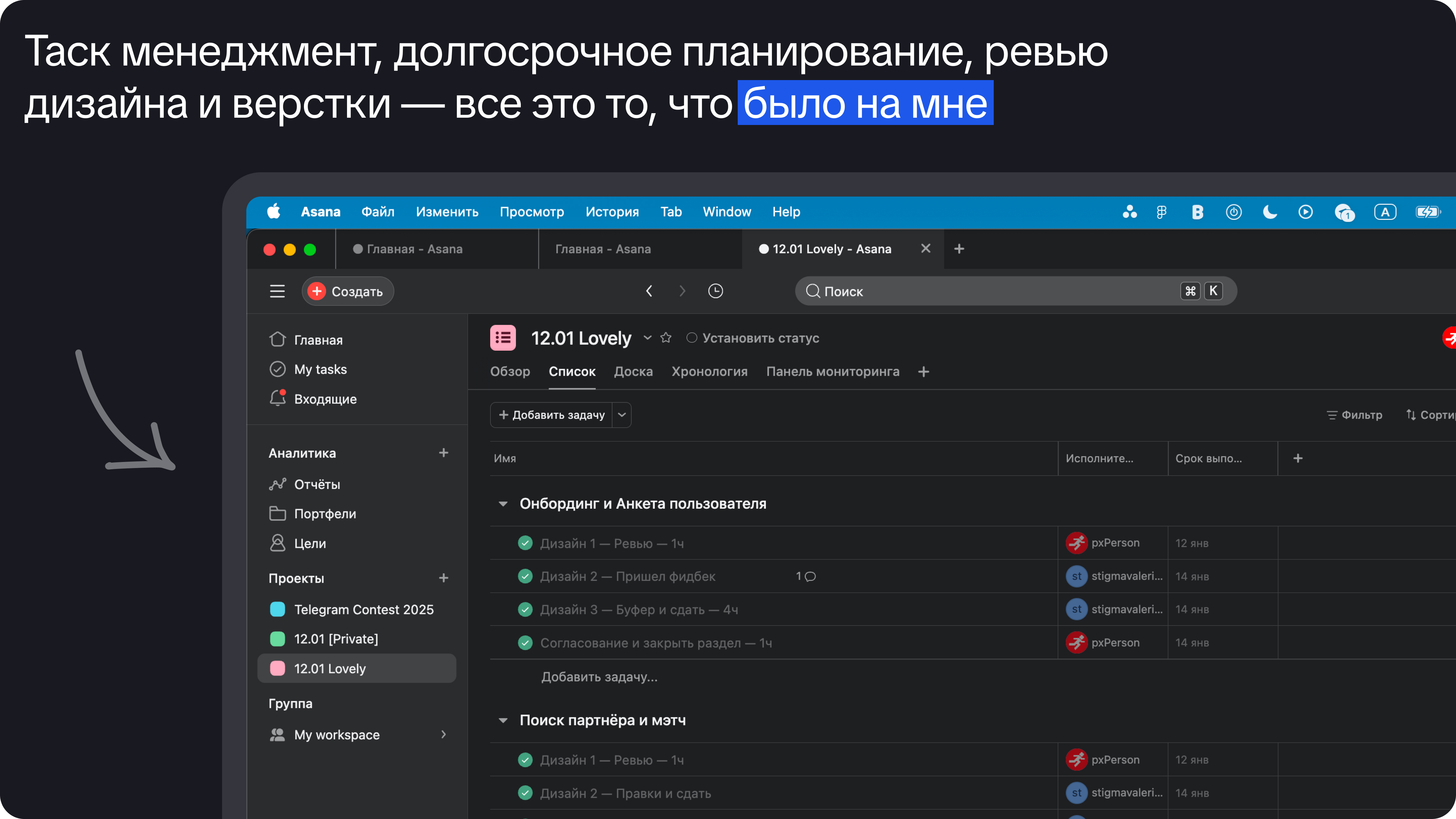This screenshot has width=1456, height=819.
Task: Click back navigation arrow in toolbar
Action: tap(649, 291)
